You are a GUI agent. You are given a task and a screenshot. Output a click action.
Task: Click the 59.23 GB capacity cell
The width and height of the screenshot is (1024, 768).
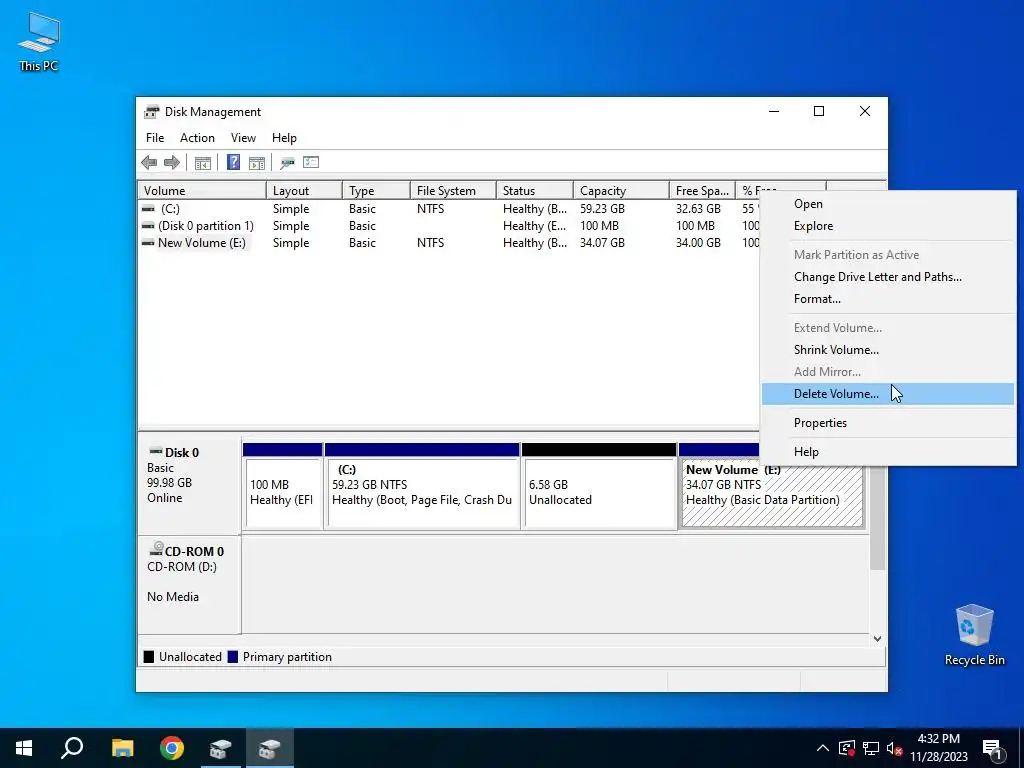click(x=602, y=209)
